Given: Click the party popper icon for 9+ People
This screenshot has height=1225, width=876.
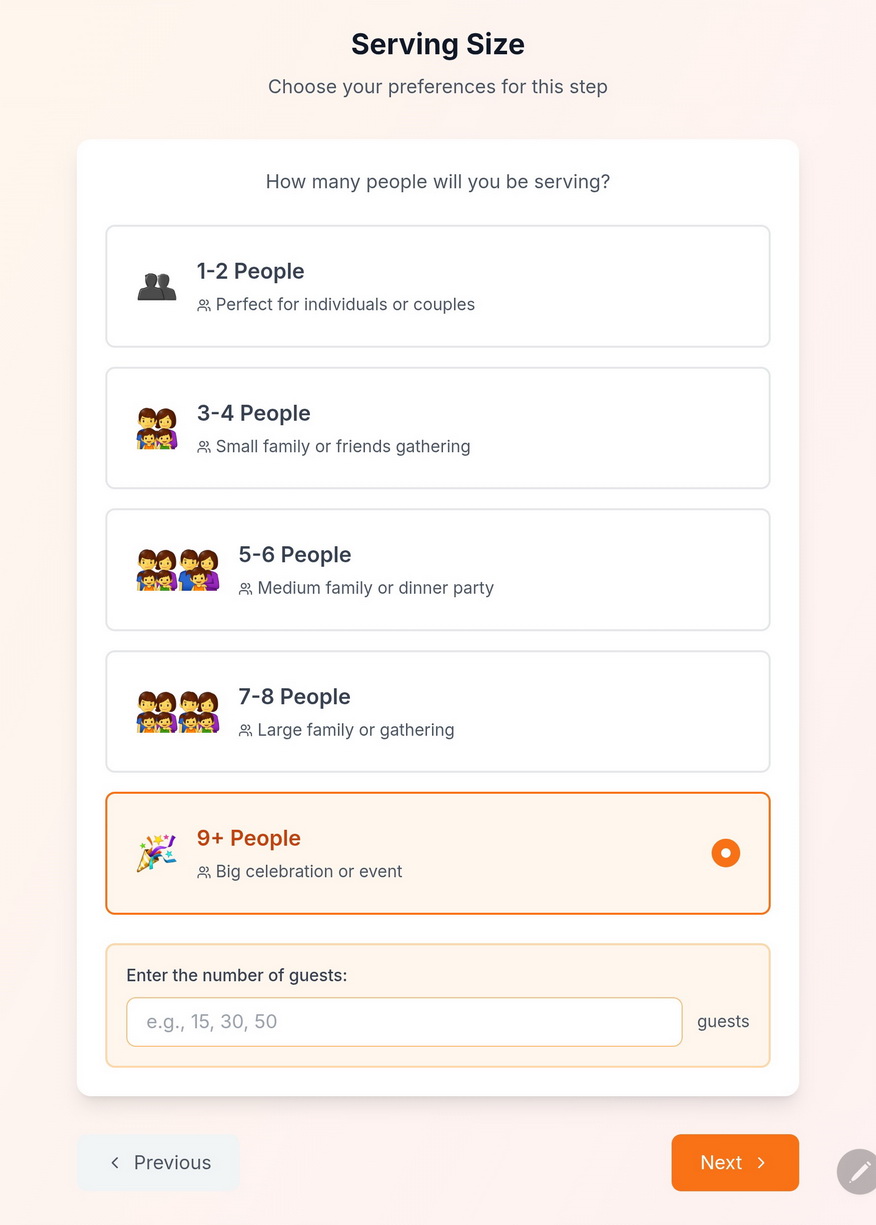Looking at the screenshot, I should tap(156, 853).
